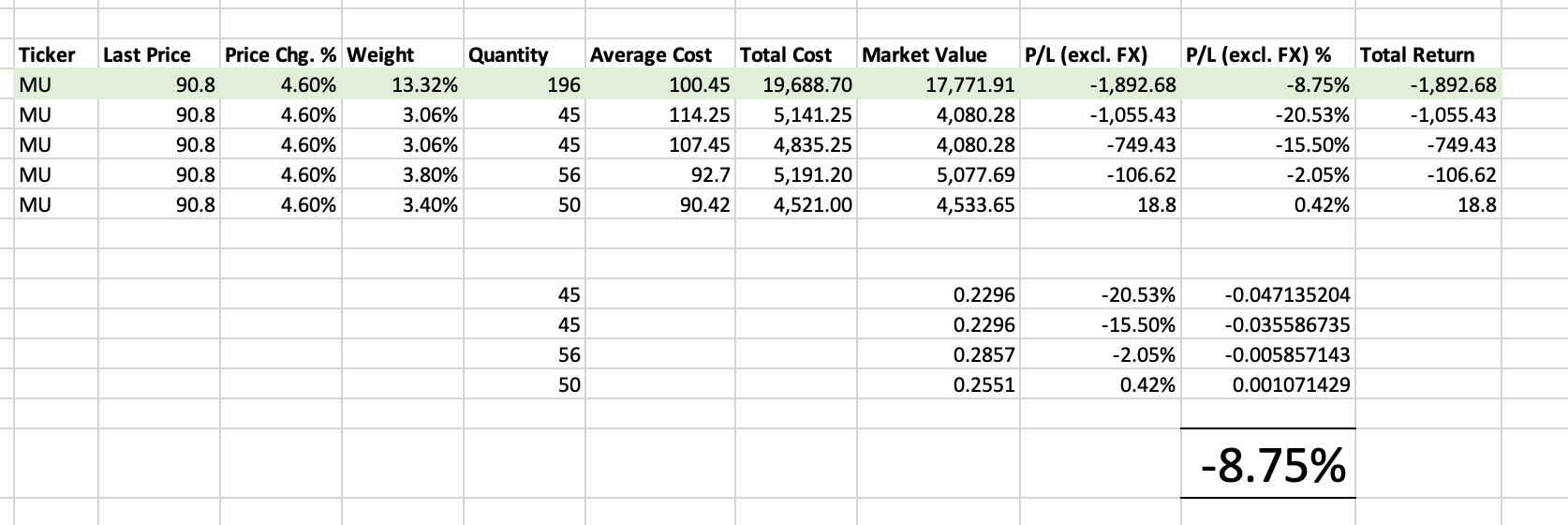Select the value -0.035586735

pos(1268,325)
